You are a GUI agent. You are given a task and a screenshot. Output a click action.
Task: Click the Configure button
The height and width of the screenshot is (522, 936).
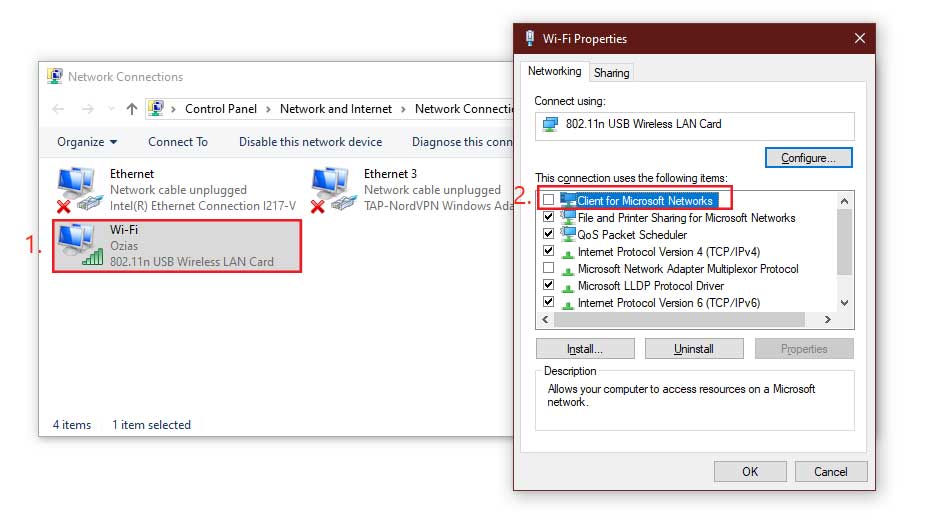pos(808,158)
